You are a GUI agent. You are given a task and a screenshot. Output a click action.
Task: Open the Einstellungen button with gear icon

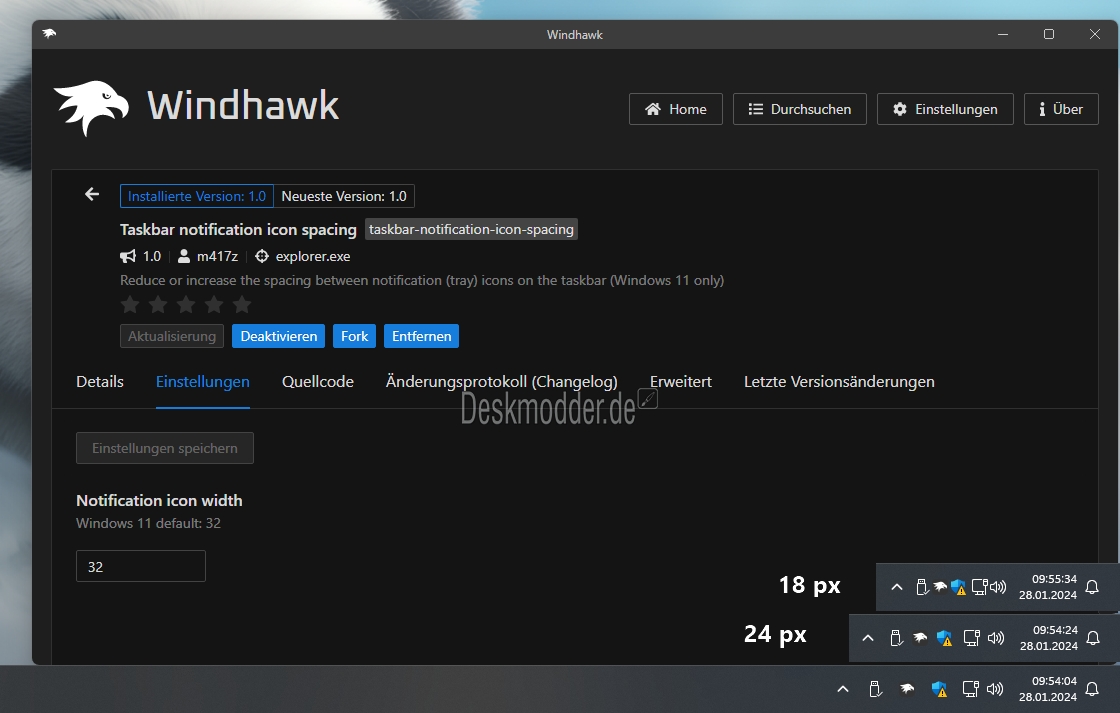[x=945, y=109]
